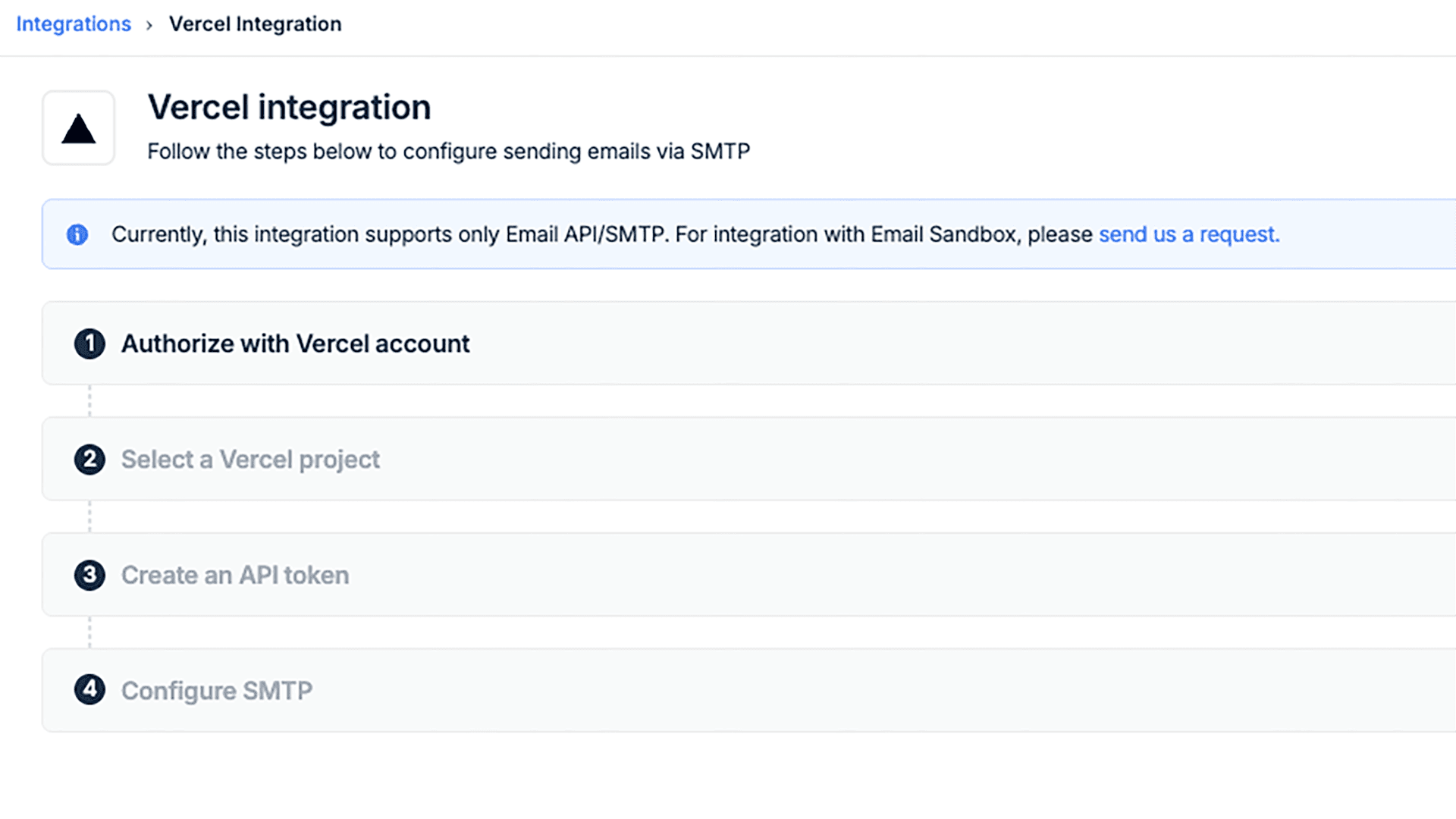Expand 'Create an API token' step

coord(758,575)
